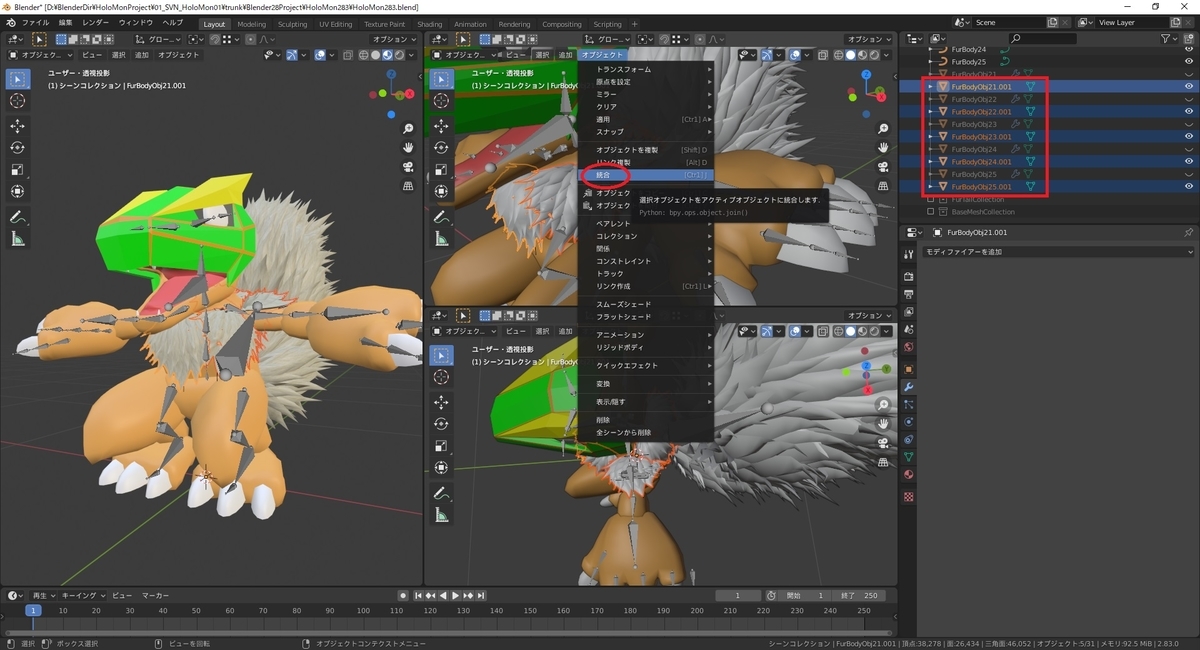Screen dimensions: 1200x650
Task: Expand FurBodyObj23.001 in outliner
Action: 931,137
